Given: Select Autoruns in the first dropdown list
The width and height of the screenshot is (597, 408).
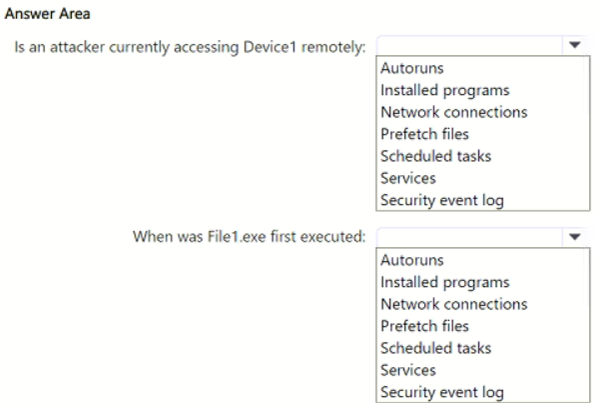Looking at the screenshot, I should tap(412, 69).
